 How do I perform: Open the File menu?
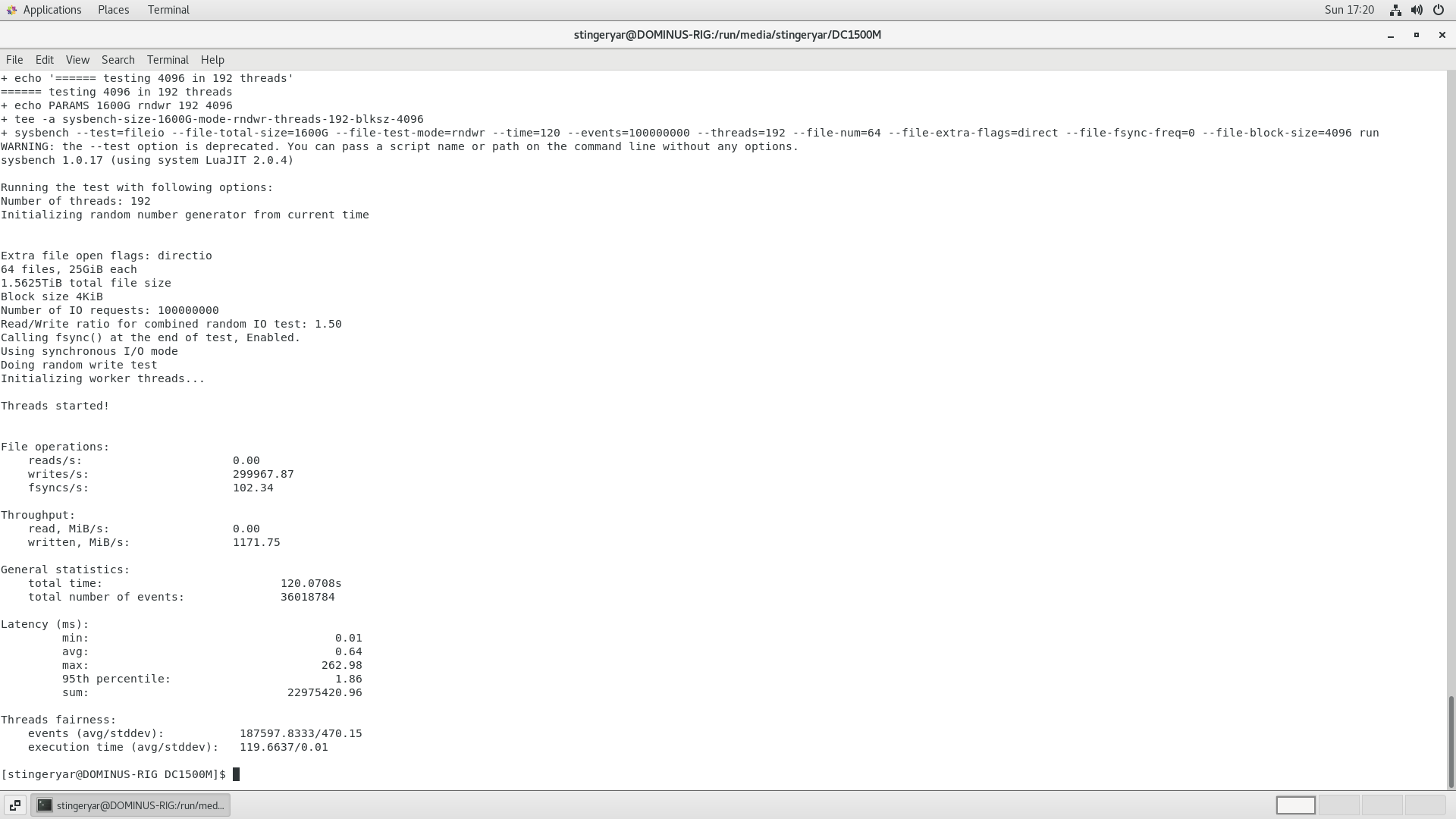14,60
